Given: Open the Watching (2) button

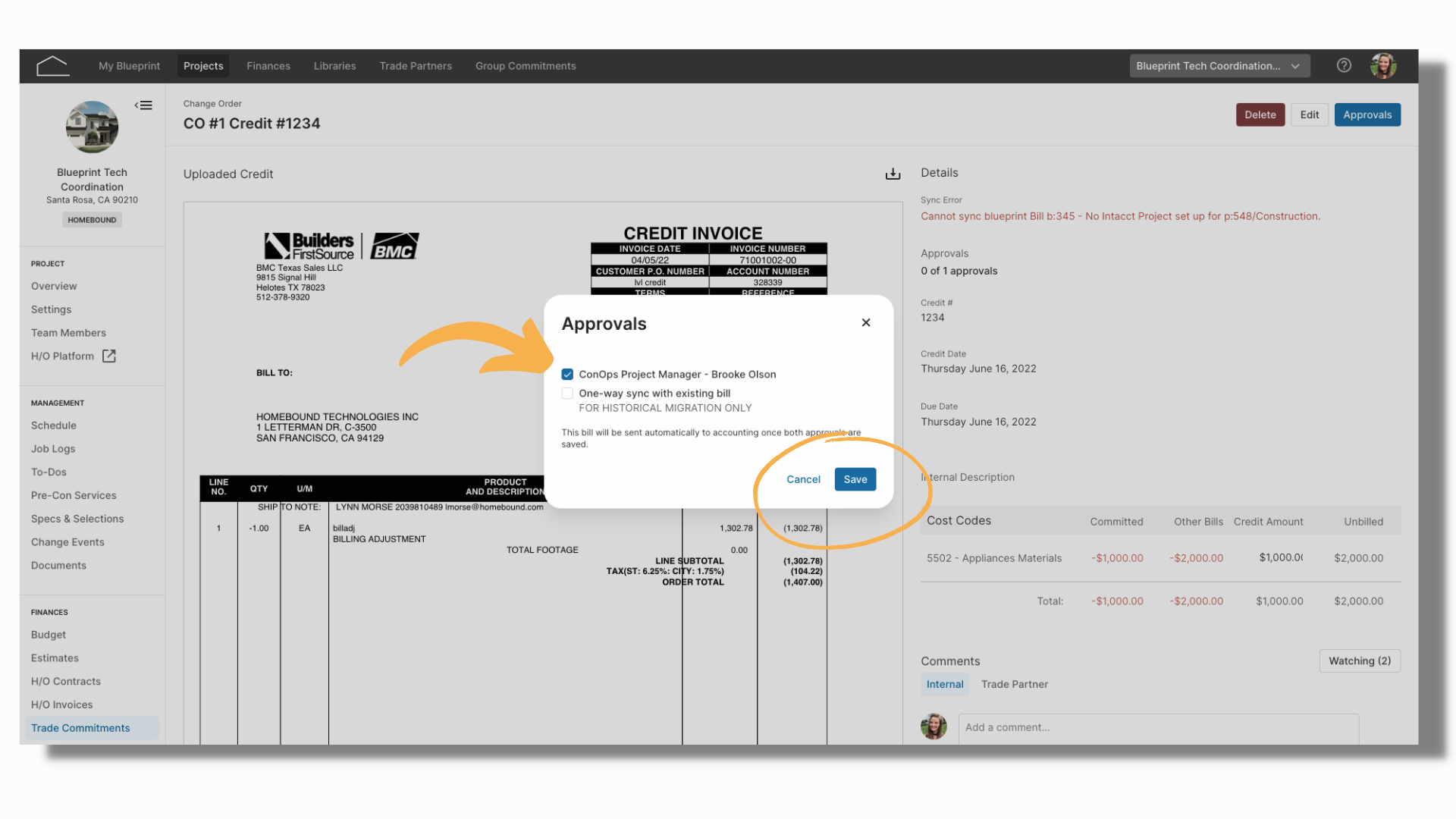Looking at the screenshot, I should [x=1360, y=661].
